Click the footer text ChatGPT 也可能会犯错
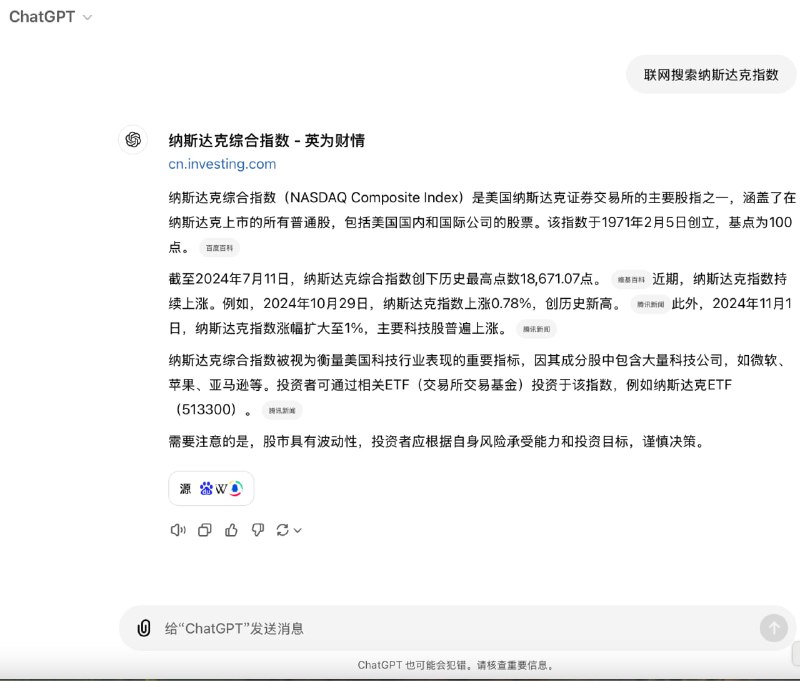 456,665
